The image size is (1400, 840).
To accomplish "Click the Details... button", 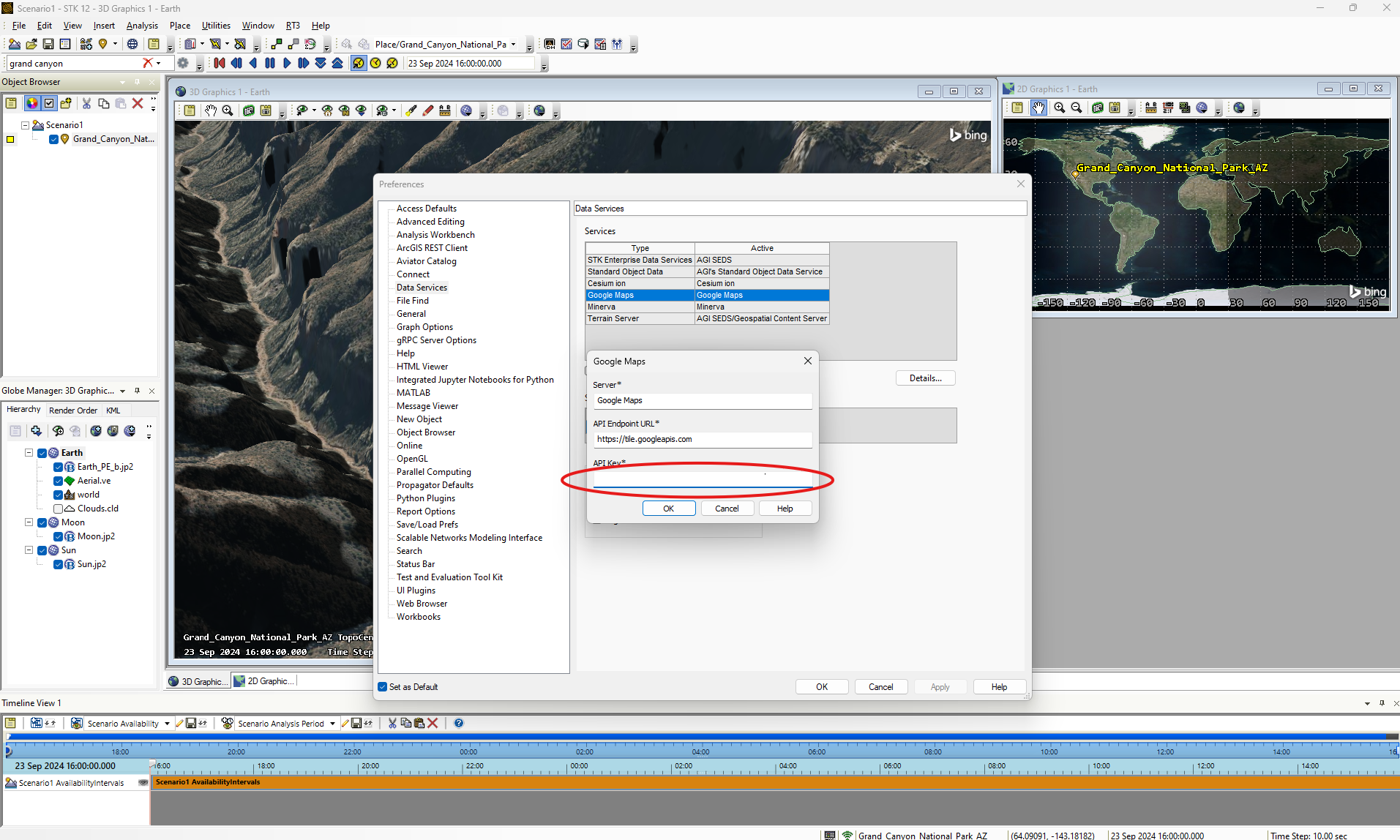I will 926,378.
